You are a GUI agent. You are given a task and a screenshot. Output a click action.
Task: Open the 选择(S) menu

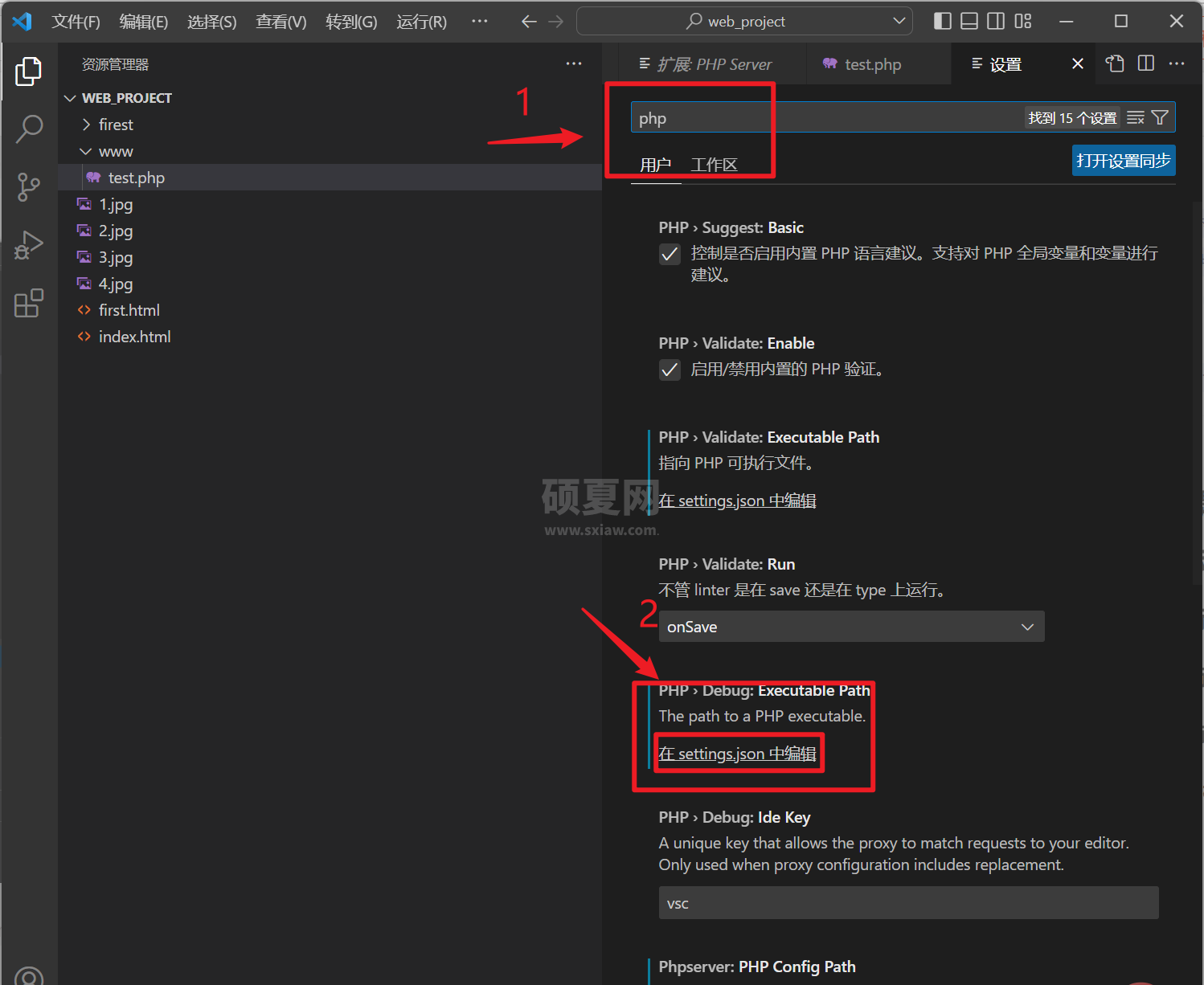(x=212, y=22)
